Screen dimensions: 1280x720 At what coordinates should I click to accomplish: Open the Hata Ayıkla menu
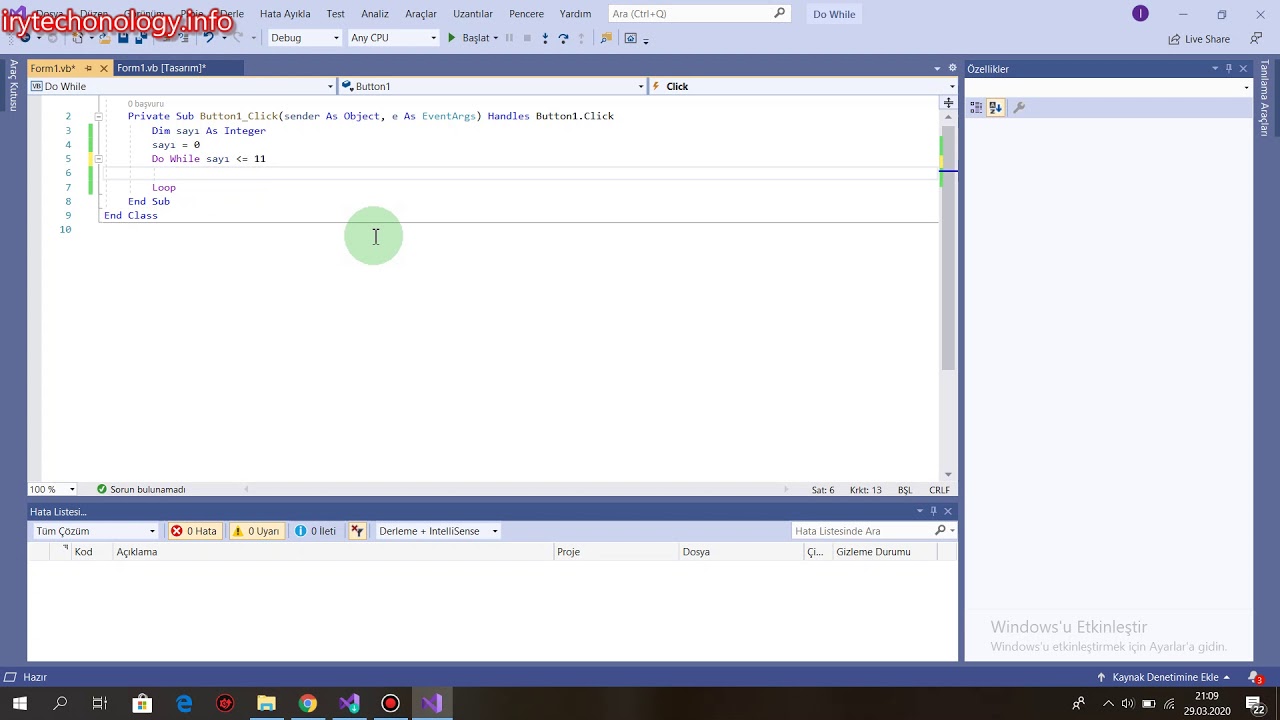[285, 14]
